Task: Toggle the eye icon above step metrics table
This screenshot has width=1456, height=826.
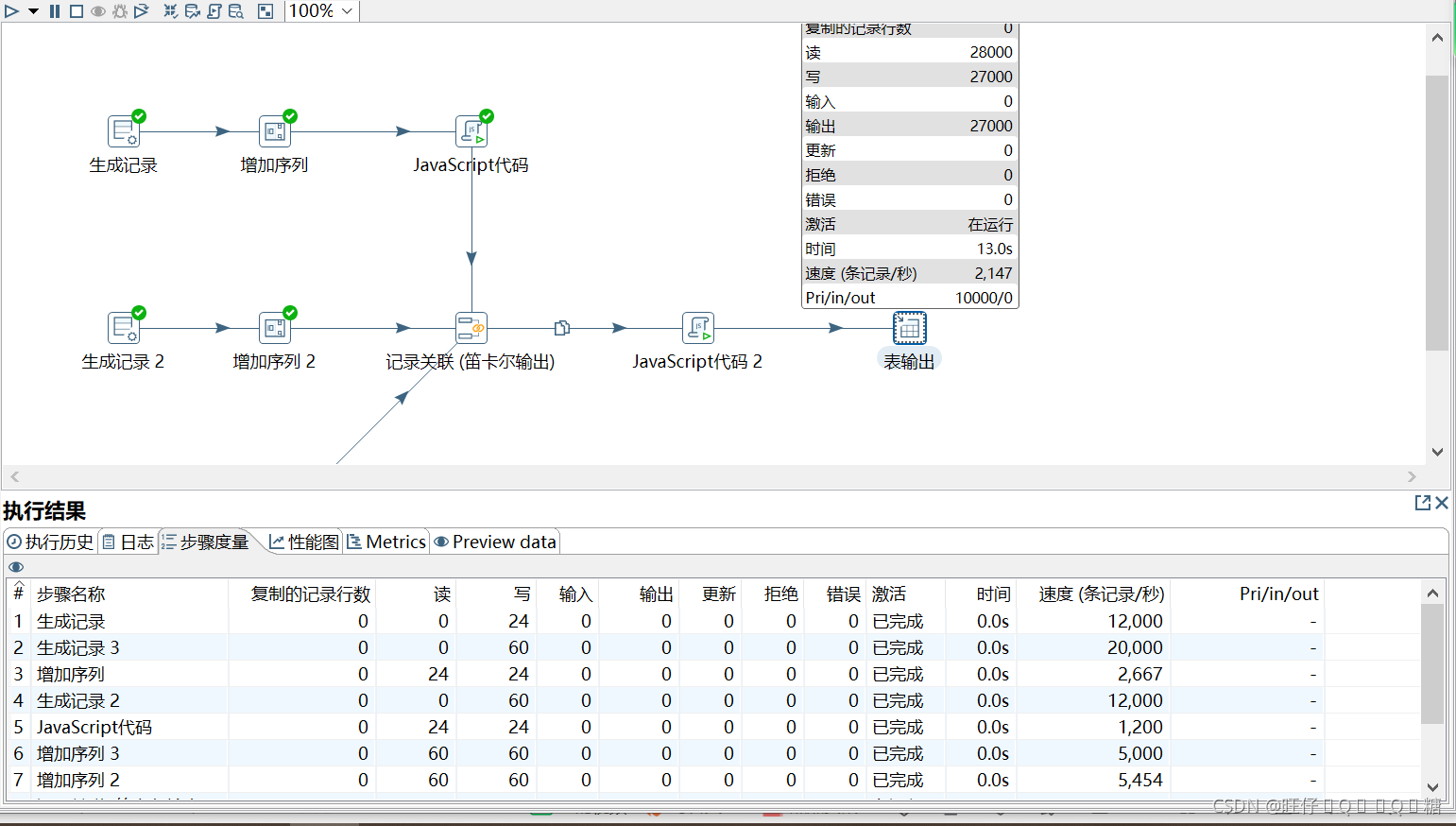Action: pyautogui.click(x=16, y=567)
